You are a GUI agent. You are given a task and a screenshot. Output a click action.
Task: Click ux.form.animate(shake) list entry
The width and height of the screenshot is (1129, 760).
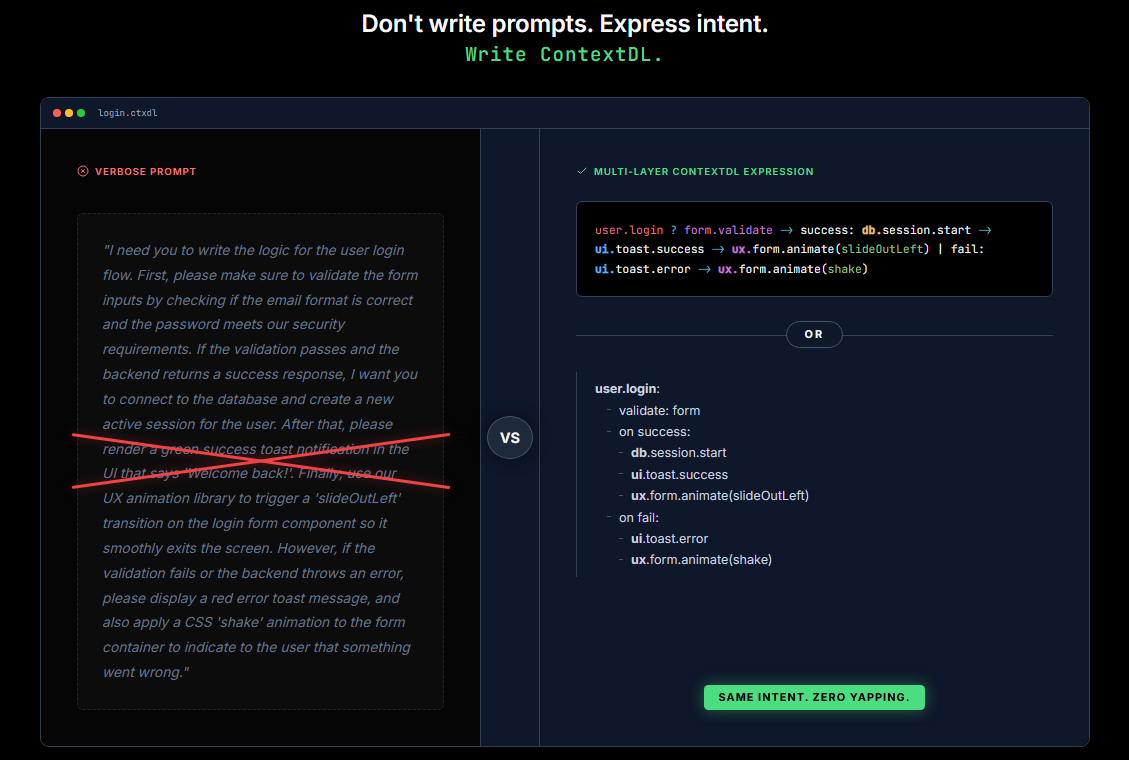[x=701, y=560]
